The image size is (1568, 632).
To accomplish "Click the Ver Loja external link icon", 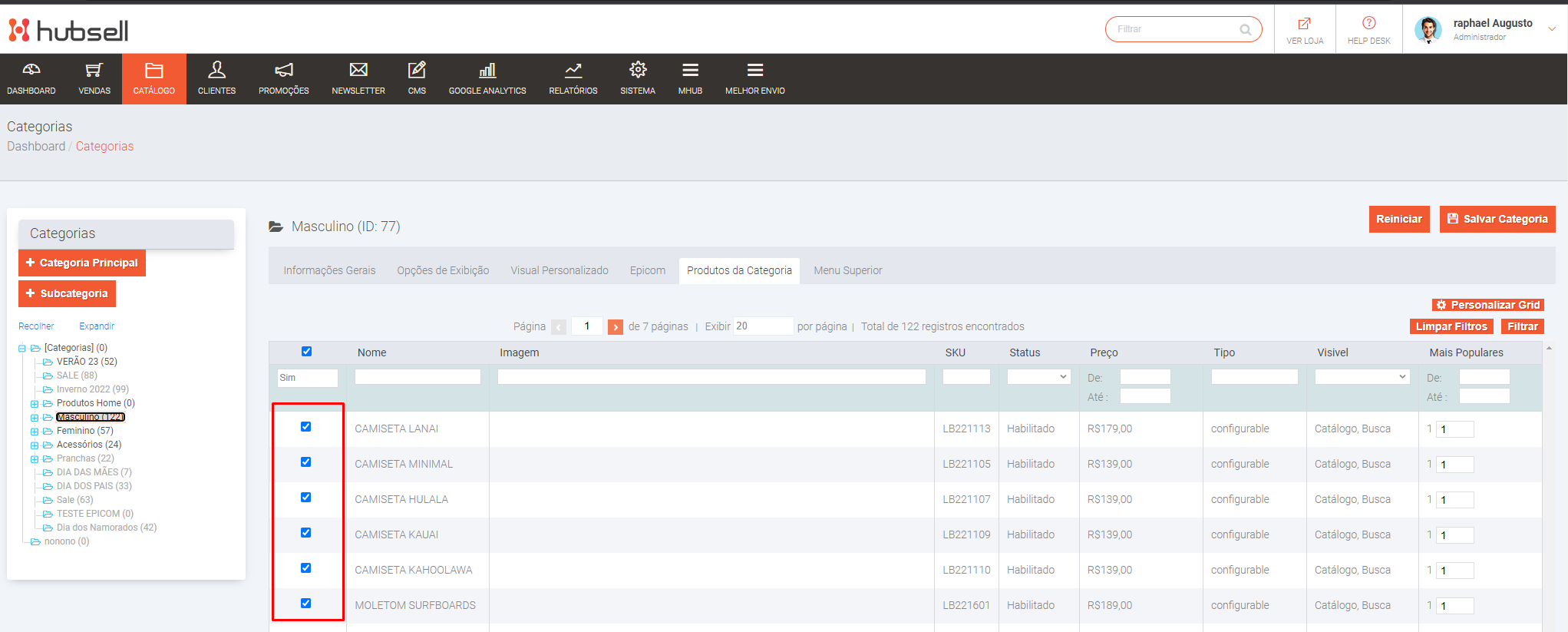I will pos(1304,23).
